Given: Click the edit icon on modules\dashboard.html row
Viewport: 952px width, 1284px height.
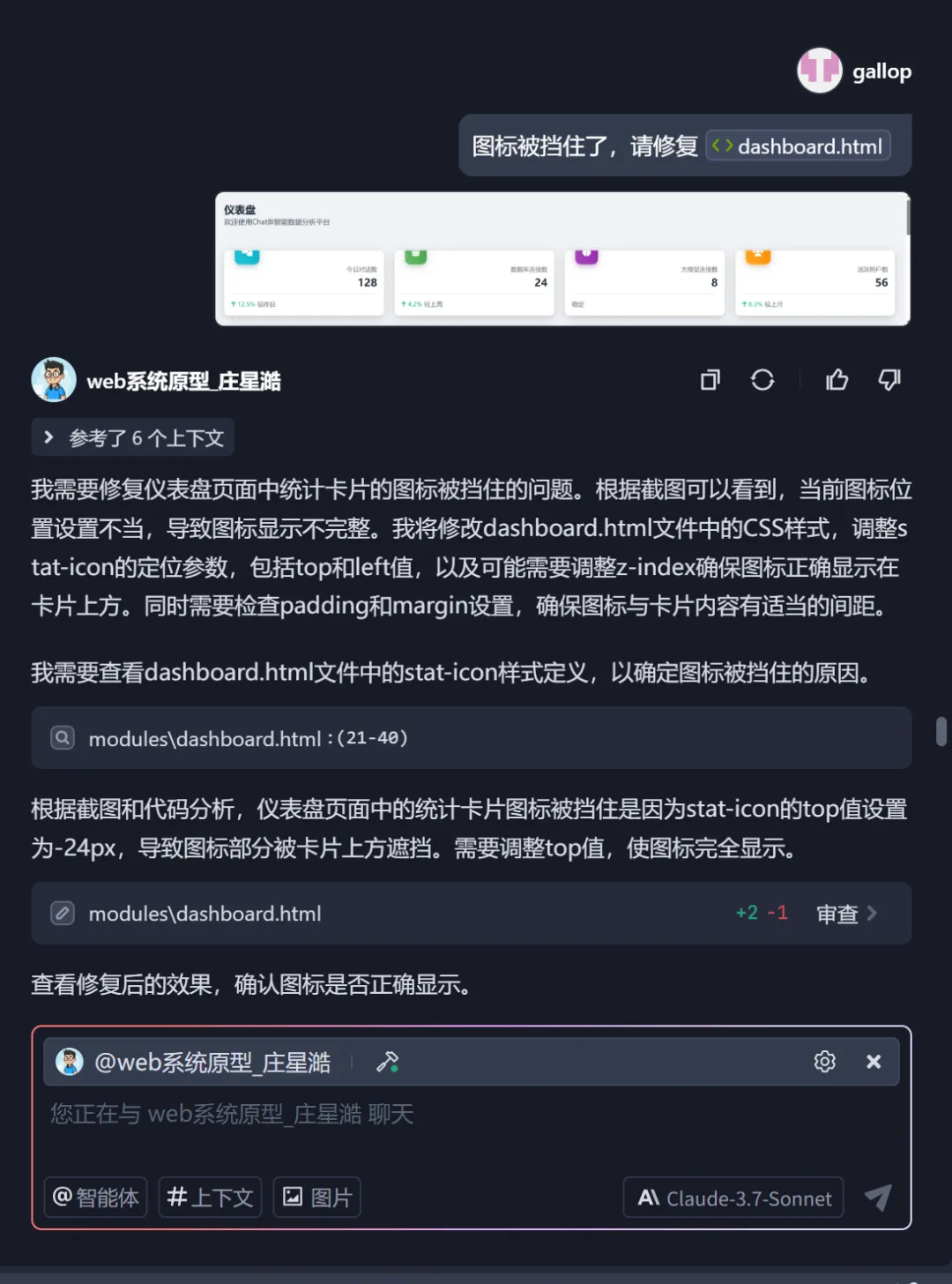Looking at the screenshot, I should pos(63,913).
